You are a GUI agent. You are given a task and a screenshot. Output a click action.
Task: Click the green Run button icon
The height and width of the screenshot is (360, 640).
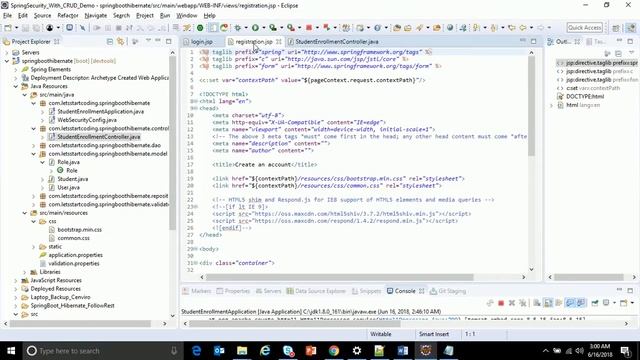tap(255, 28)
